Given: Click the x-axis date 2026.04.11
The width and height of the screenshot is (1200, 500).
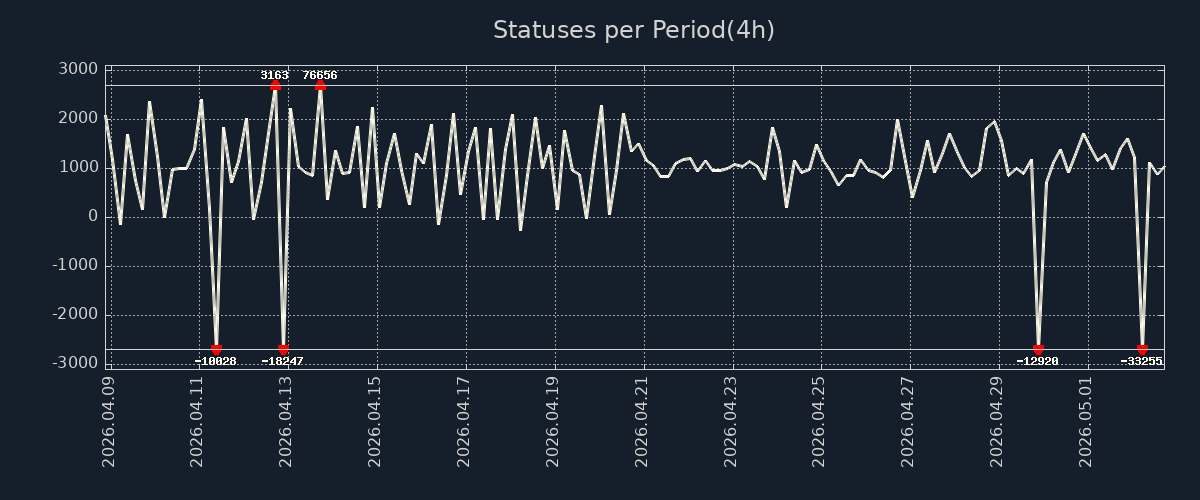Looking at the screenshot, I should 198,421.
